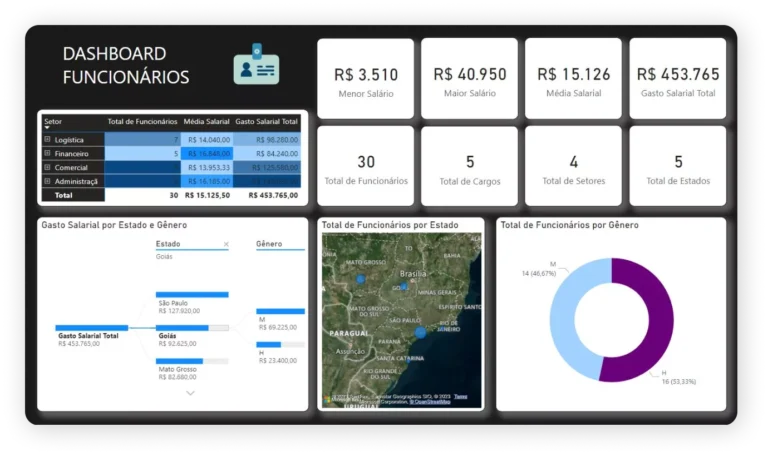The width and height of the screenshot is (768, 456).
Task: Select the Mato Grosso bar node
Action: pyautogui.click(x=192, y=361)
